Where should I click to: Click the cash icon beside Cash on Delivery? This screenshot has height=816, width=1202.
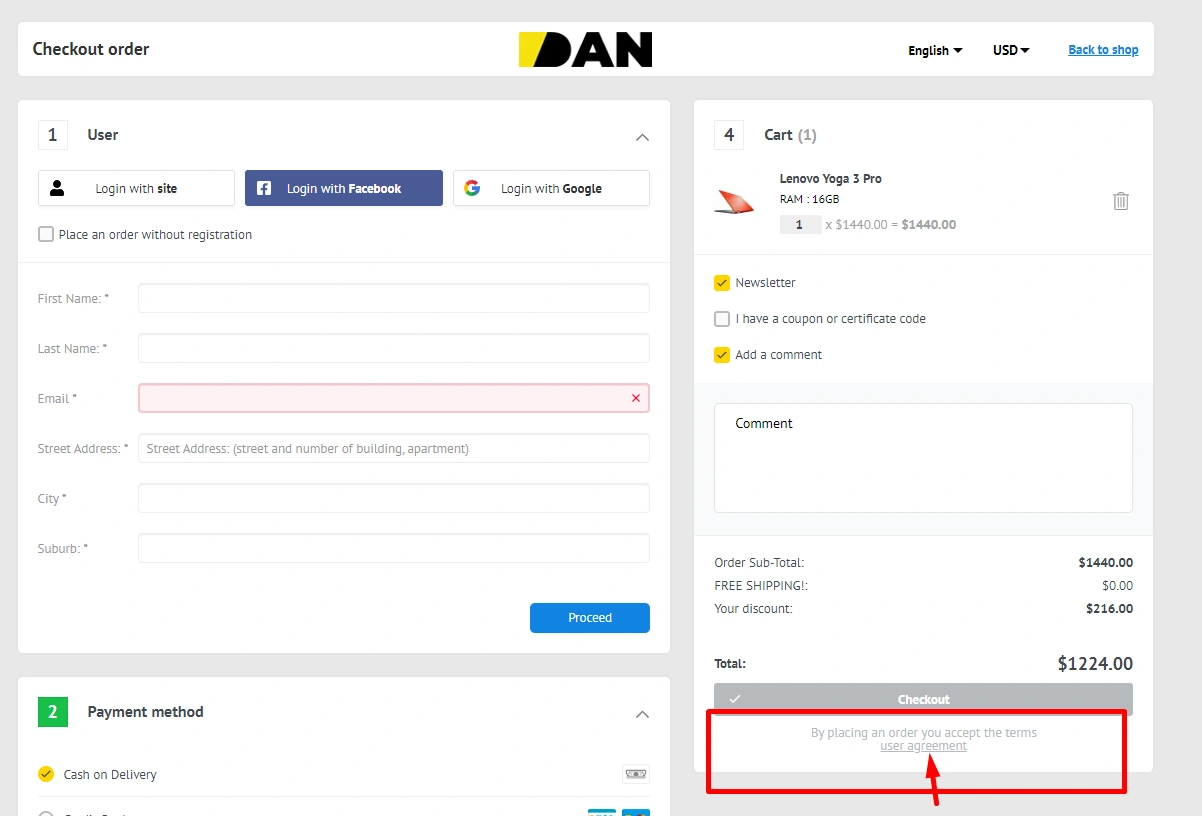point(635,774)
